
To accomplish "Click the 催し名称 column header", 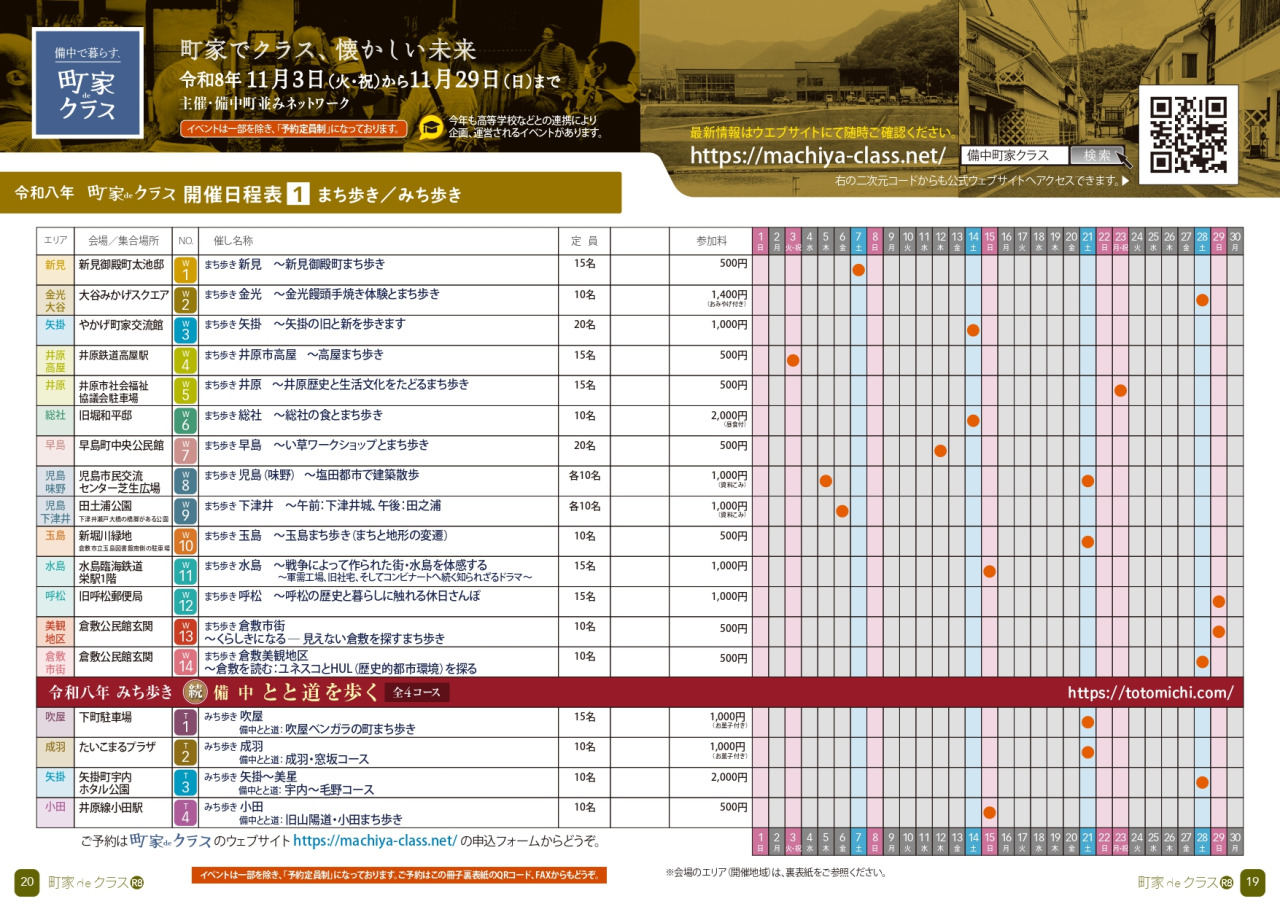I will (x=233, y=241).
